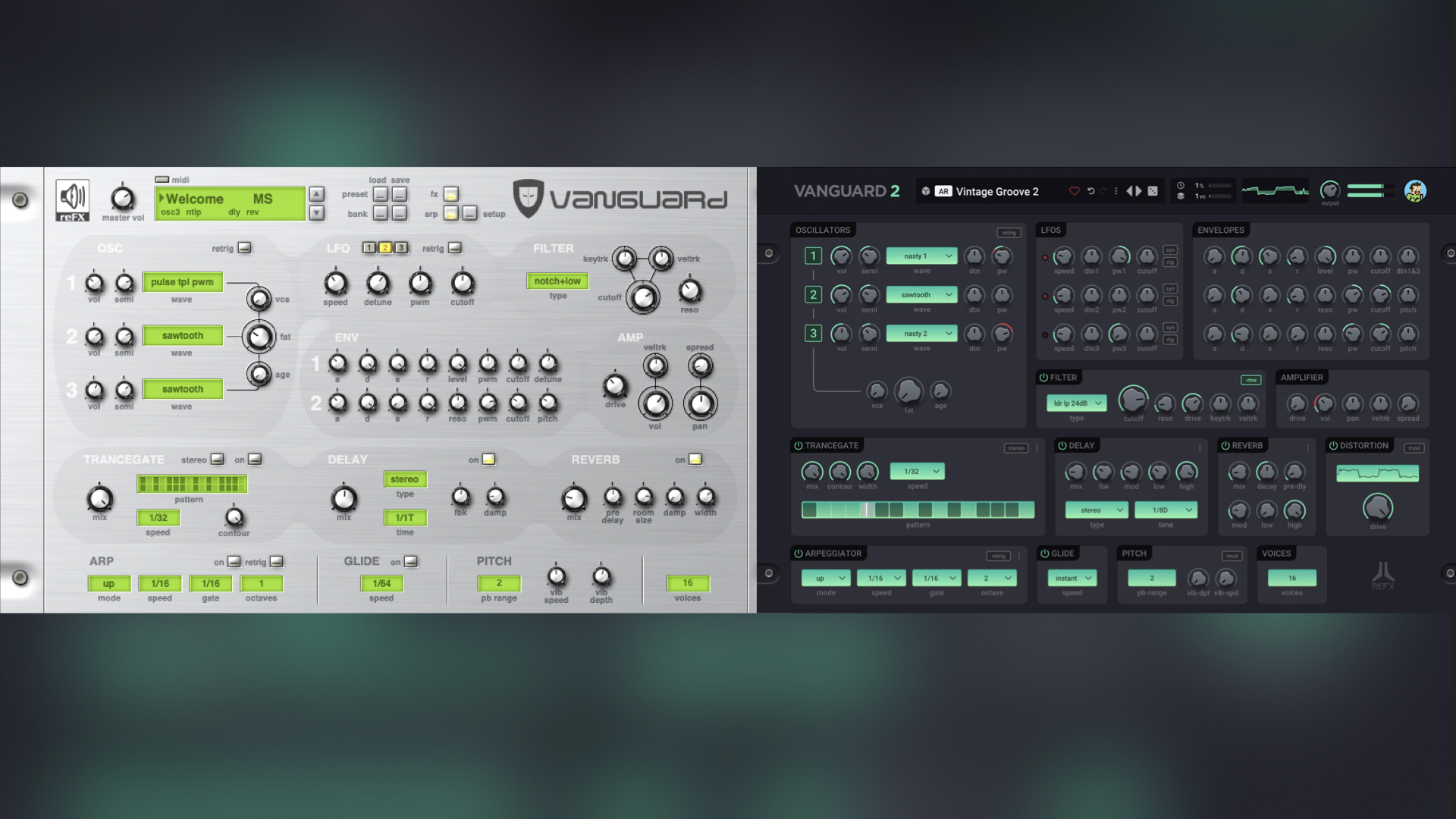Open Delay stereo type dropdown in Vanguard 2

coord(1096,510)
